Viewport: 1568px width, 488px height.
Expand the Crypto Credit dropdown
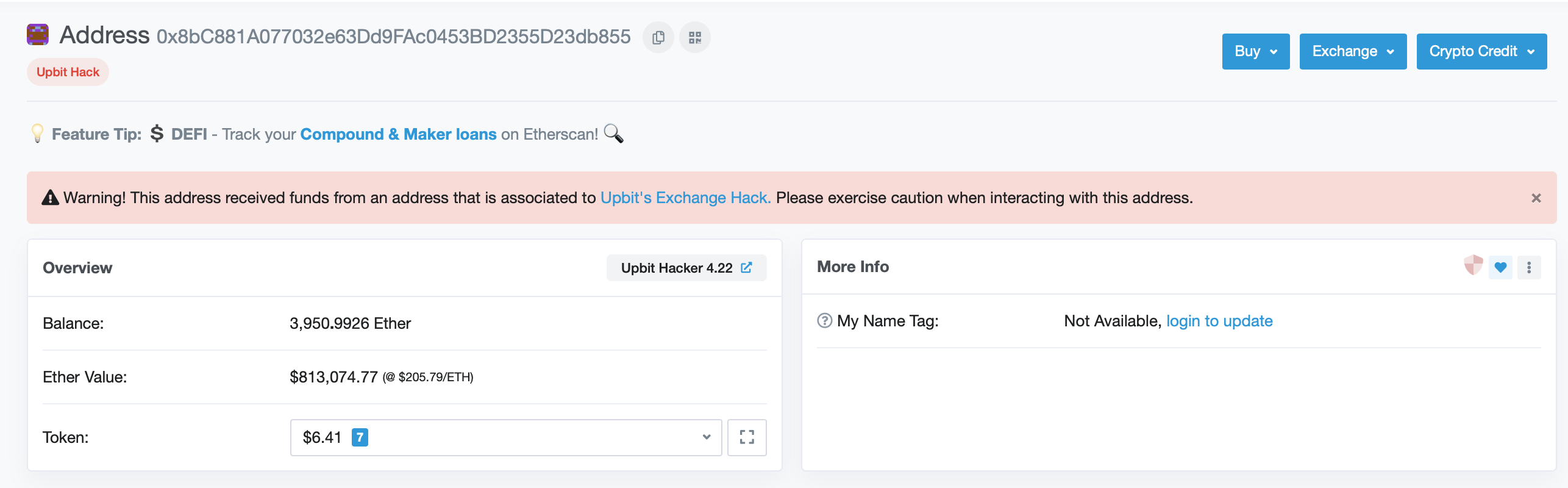[1481, 51]
